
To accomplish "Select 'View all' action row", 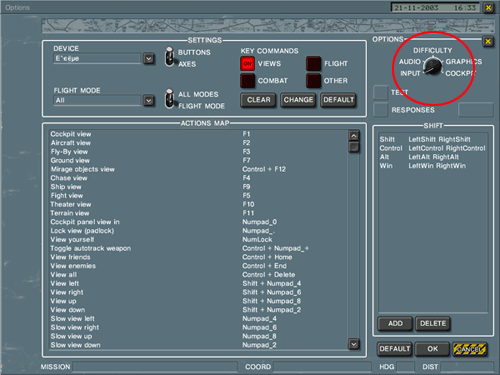I will coord(198,275).
